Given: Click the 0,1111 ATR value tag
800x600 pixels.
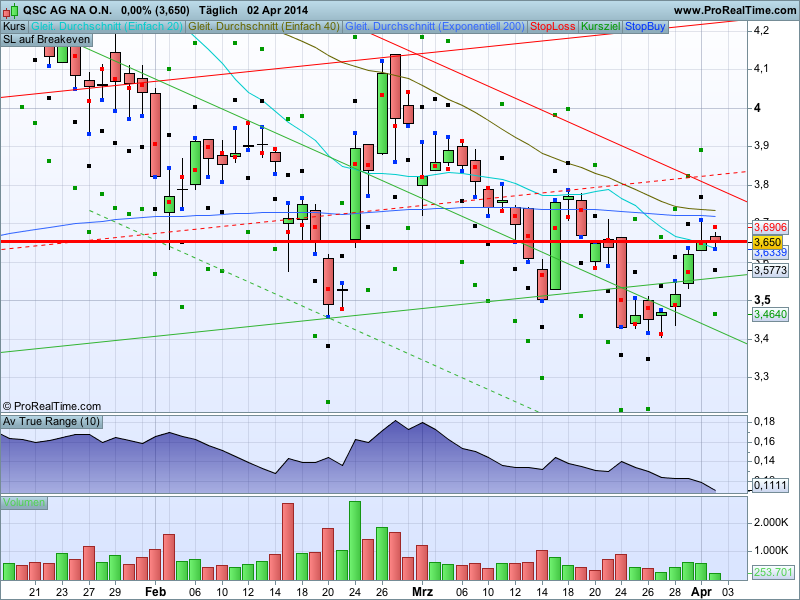Looking at the screenshot, I should point(770,485).
